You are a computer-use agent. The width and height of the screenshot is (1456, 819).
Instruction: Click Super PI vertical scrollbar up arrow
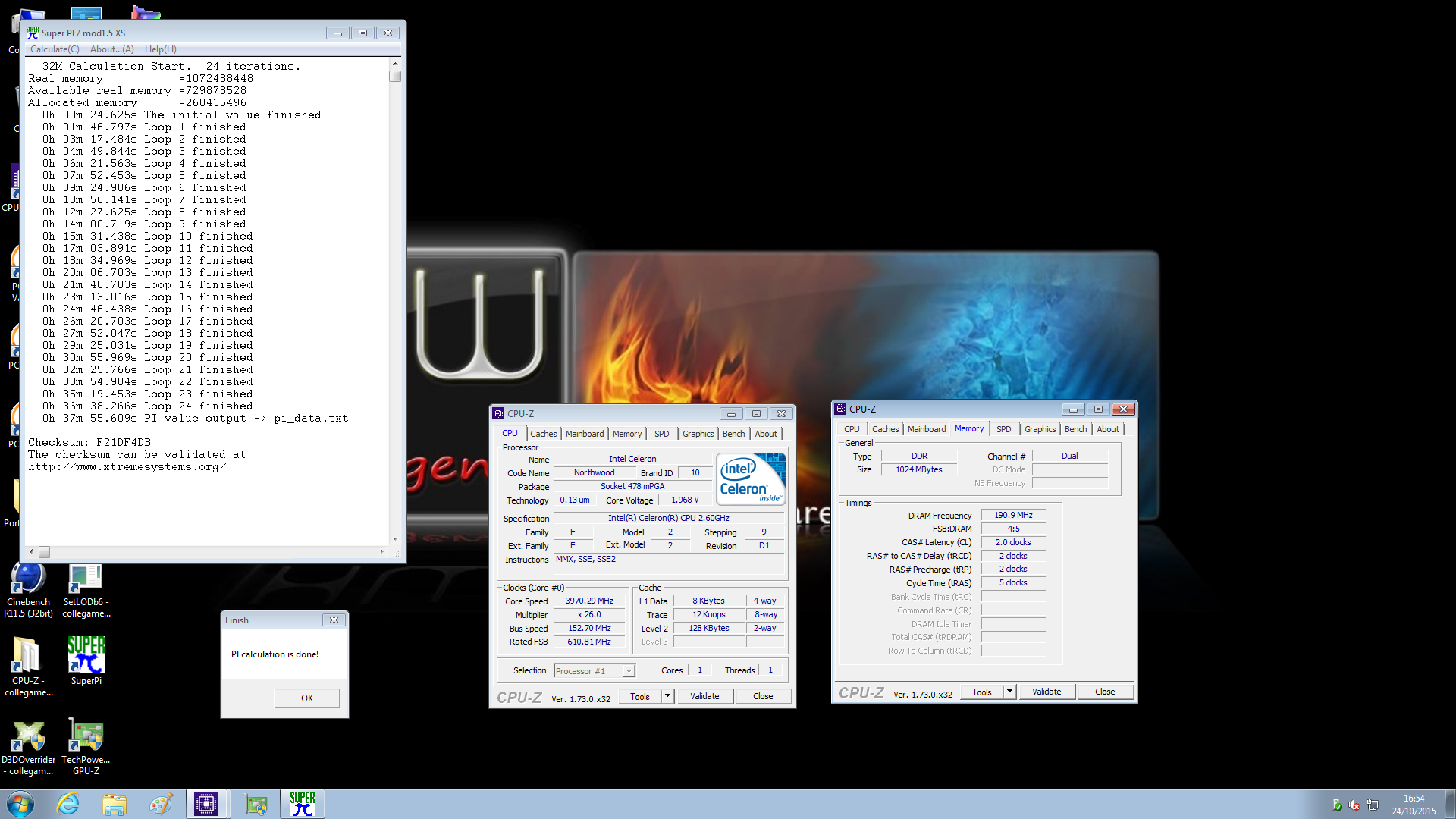click(395, 64)
